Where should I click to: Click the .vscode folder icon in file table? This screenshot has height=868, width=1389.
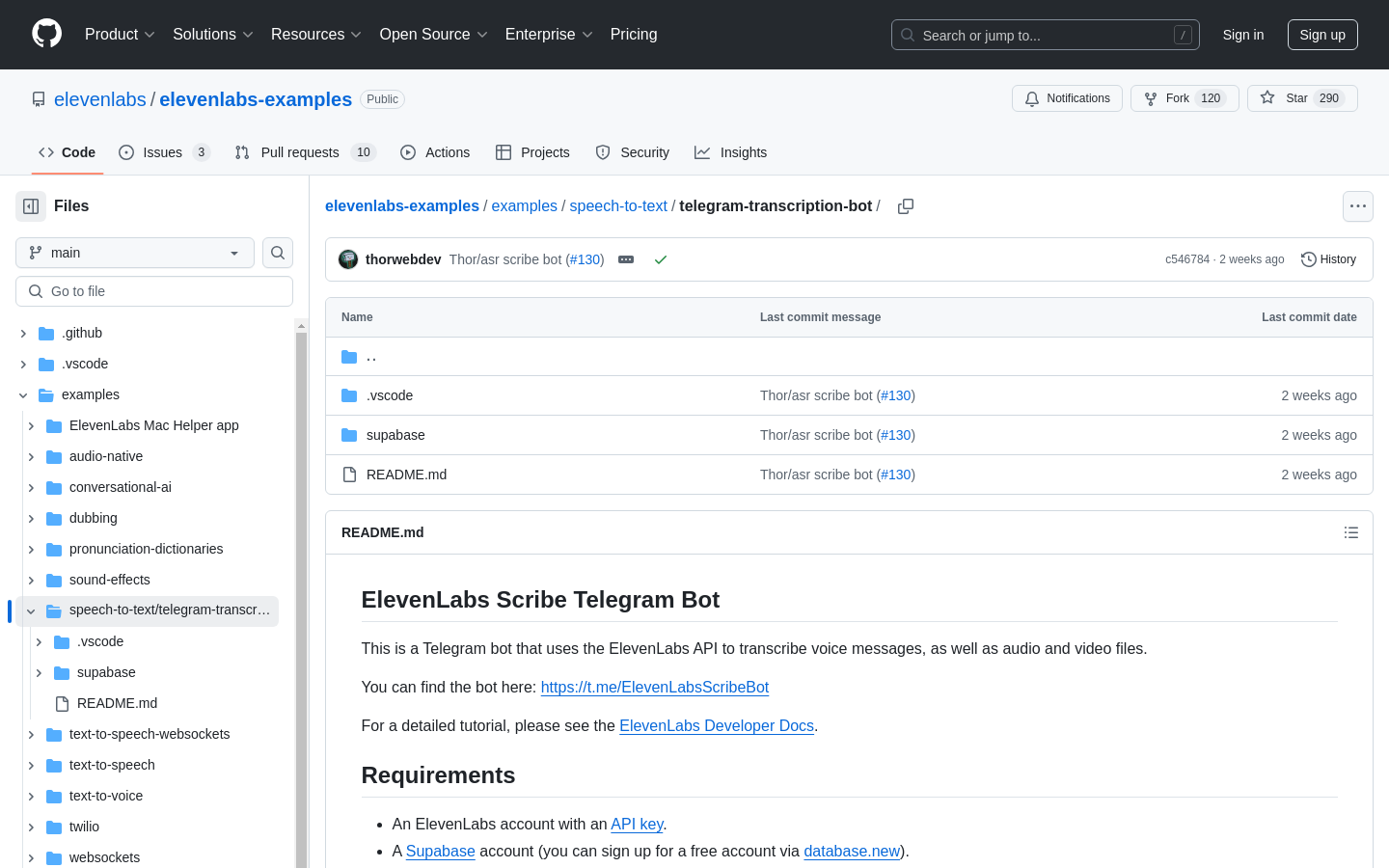[349, 395]
